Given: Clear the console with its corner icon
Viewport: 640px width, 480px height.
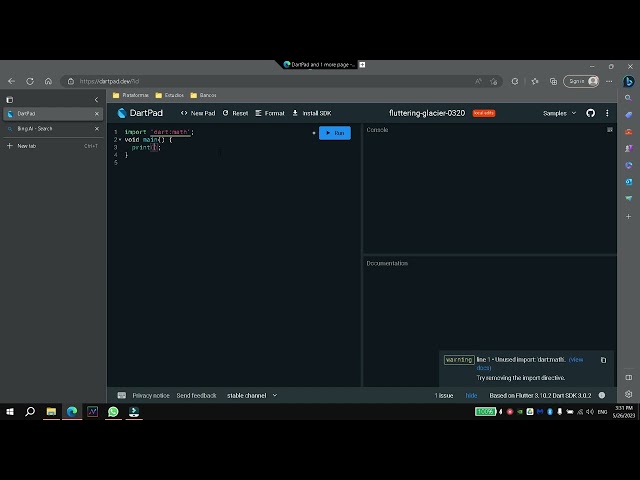Looking at the screenshot, I should pos(609,130).
